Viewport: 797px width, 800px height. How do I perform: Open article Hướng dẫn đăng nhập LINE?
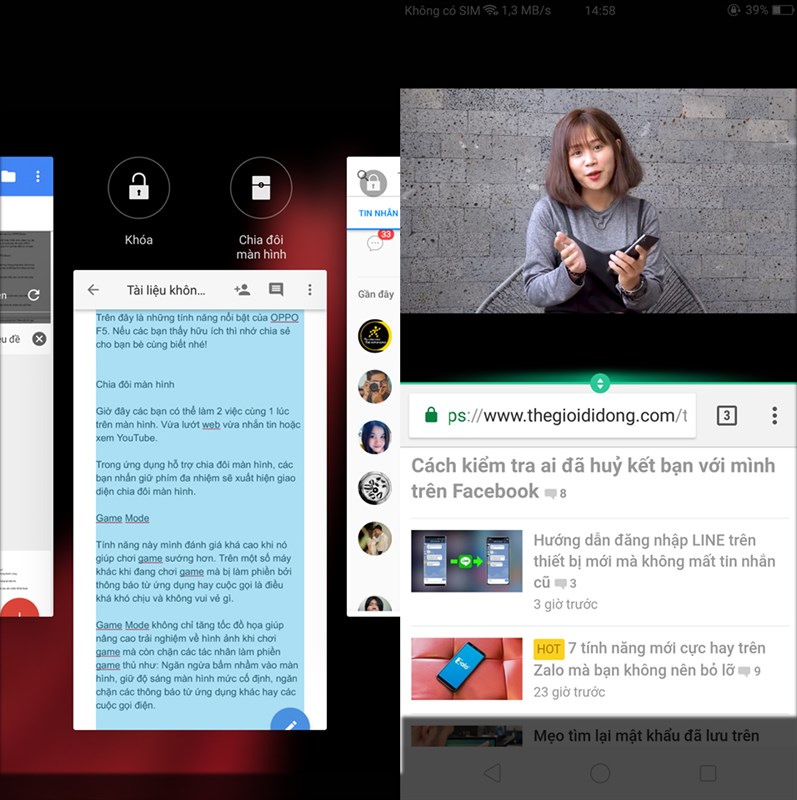654,561
